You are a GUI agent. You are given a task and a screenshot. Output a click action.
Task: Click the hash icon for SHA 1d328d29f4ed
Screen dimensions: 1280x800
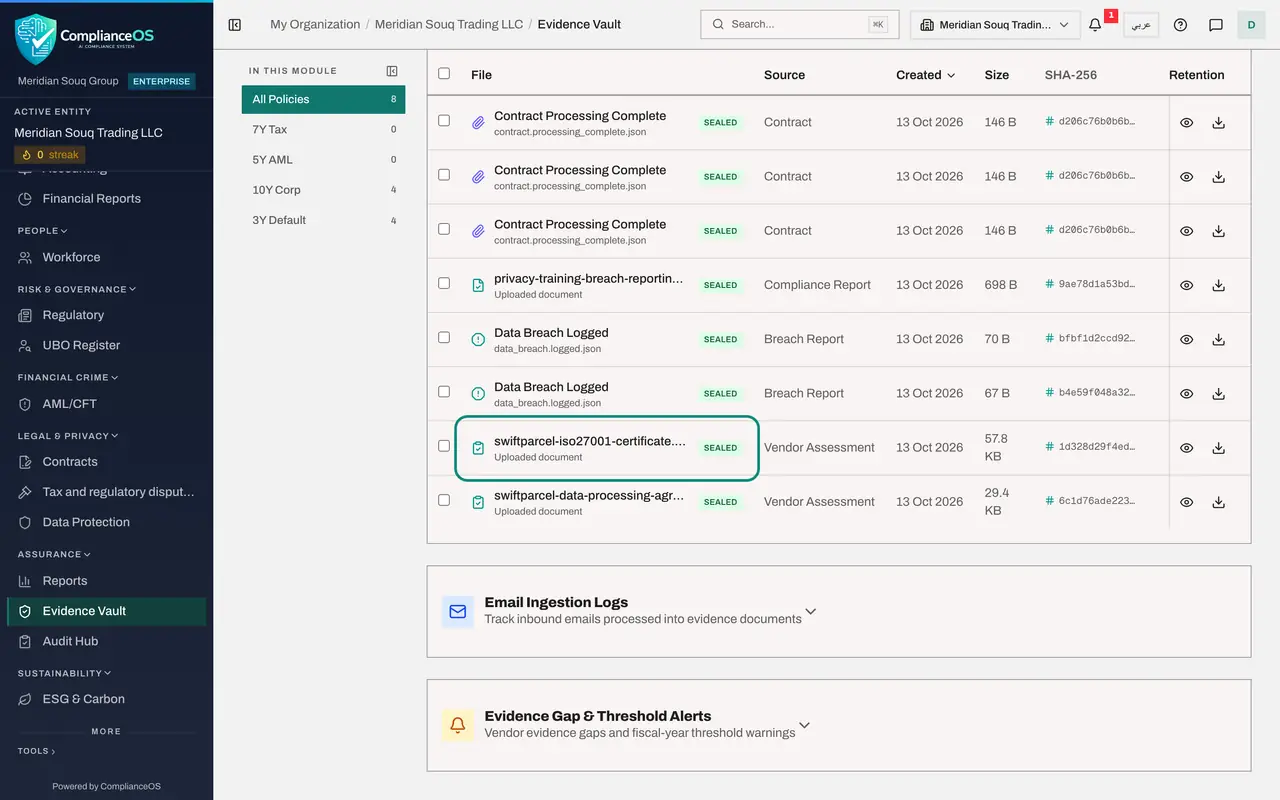click(1050, 448)
